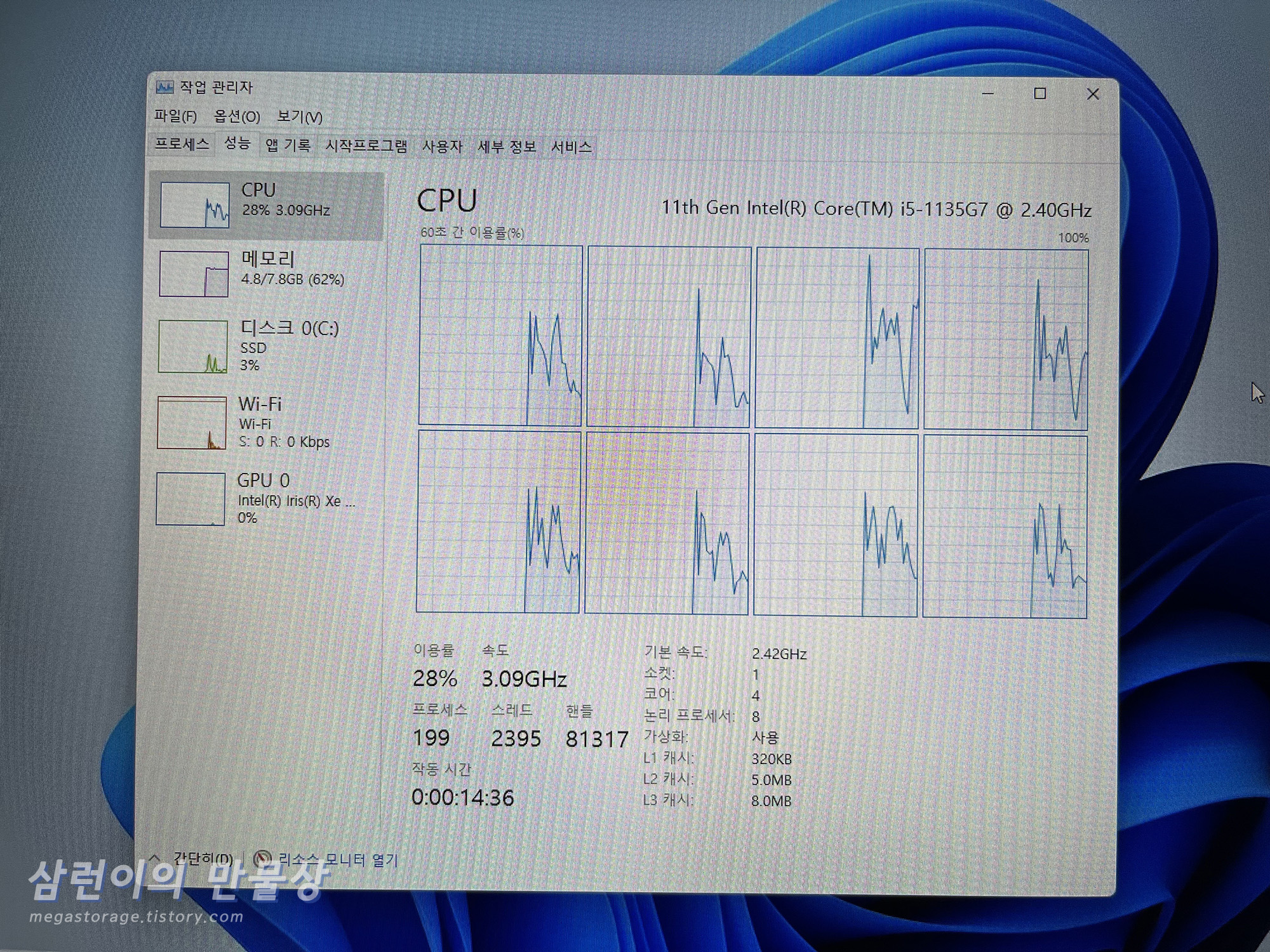Image resolution: width=1270 pixels, height=952 pixels.
Task: Collapse view with the 간단히 chevron
Action: point(154,857)
